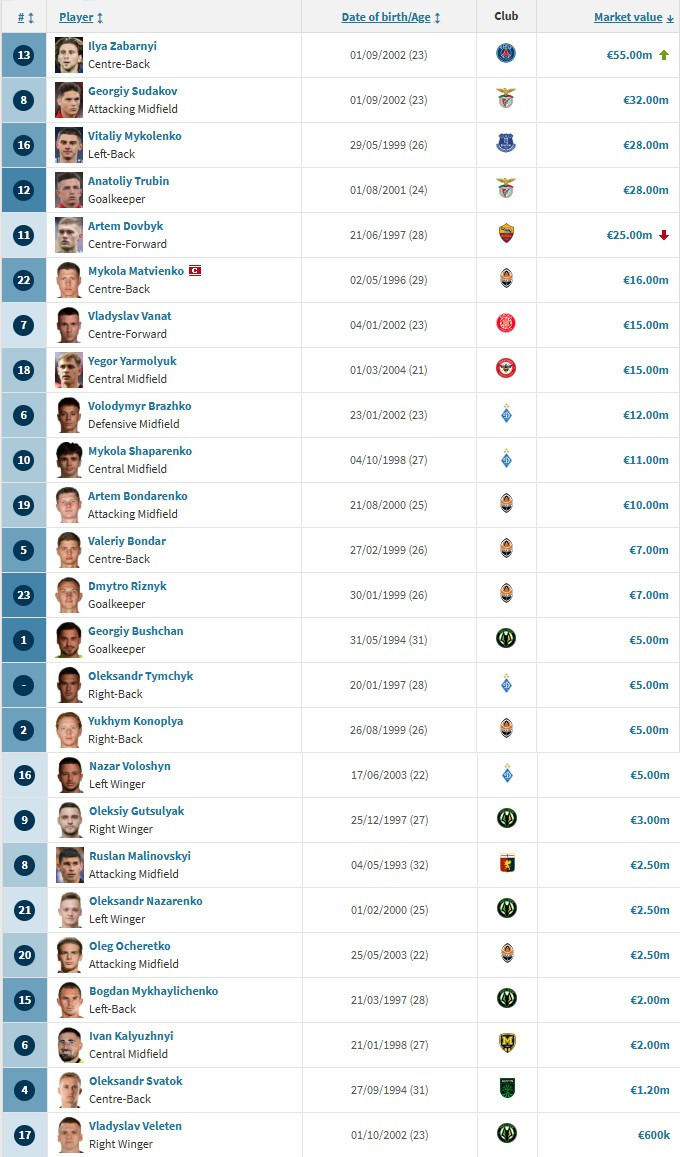Click the Girona crest beside Vladyslav Vanat
Viewport: 680px width, 1157px height.
506,324
